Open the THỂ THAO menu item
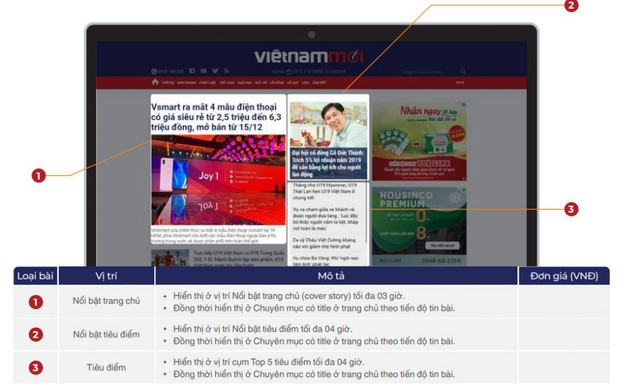 click(x=227, y=82)
